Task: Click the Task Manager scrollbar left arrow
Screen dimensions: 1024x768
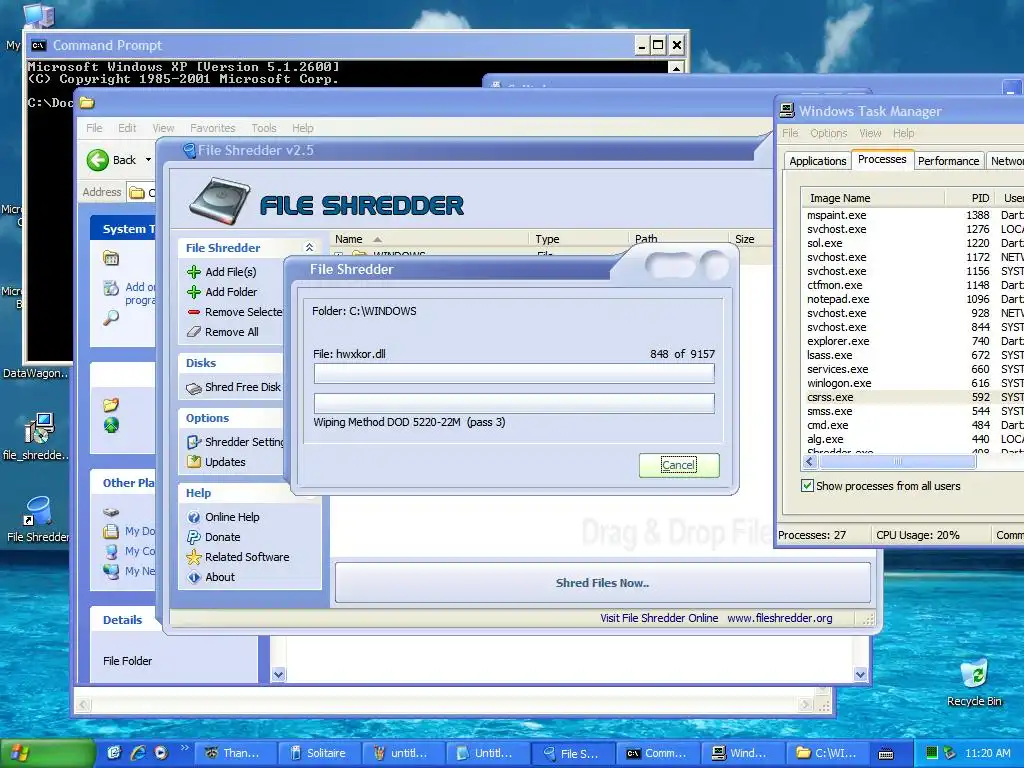Action: pyautogui.click(x=810, y=462)
